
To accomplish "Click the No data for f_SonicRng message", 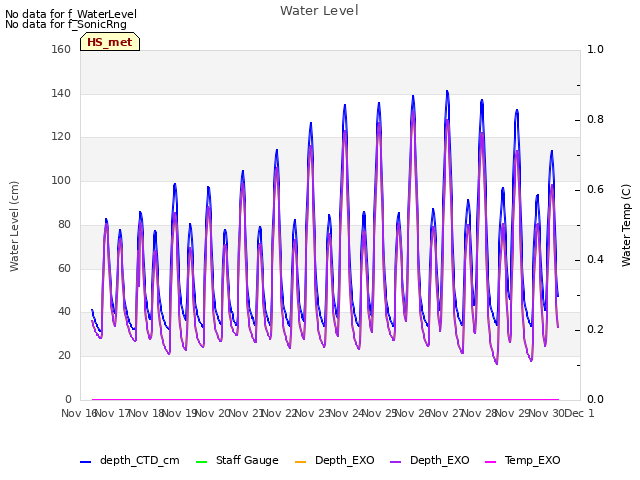I will click(x=66, y=24).
